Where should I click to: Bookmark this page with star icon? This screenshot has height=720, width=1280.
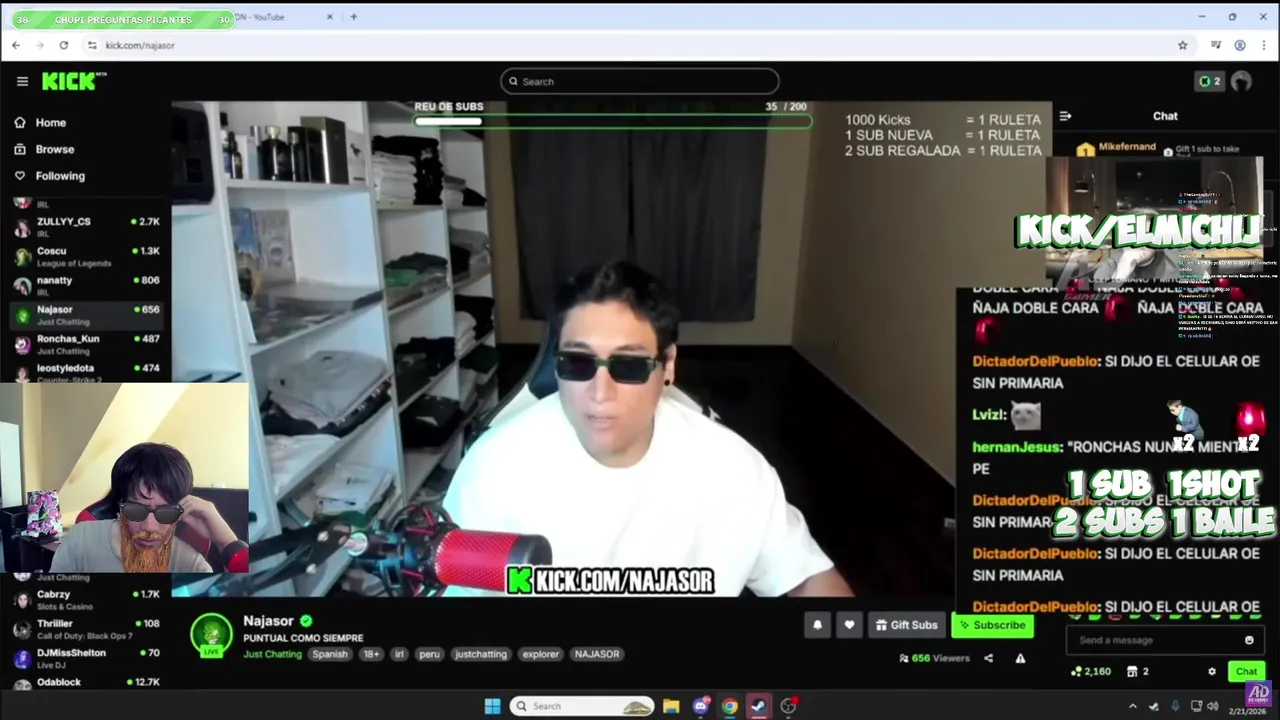coord(1183,45)
